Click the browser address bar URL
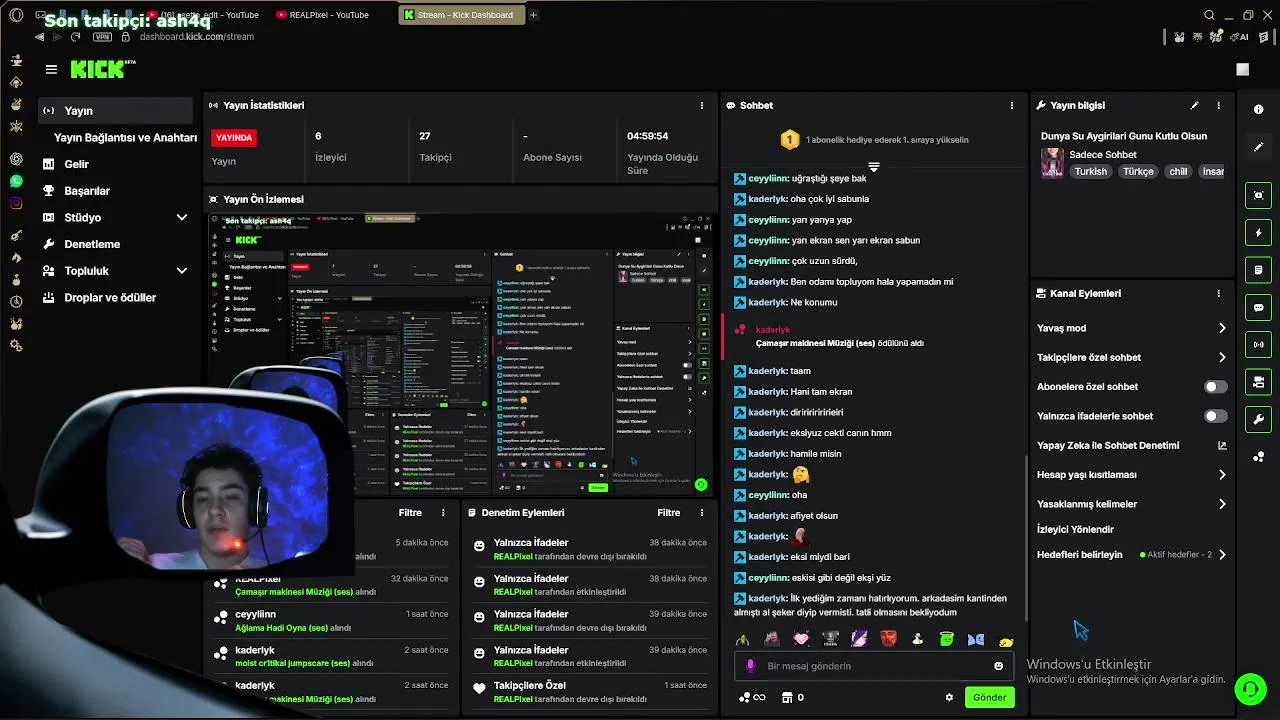Viewport: 1280px width, 720px height. (x=197, y=37)
